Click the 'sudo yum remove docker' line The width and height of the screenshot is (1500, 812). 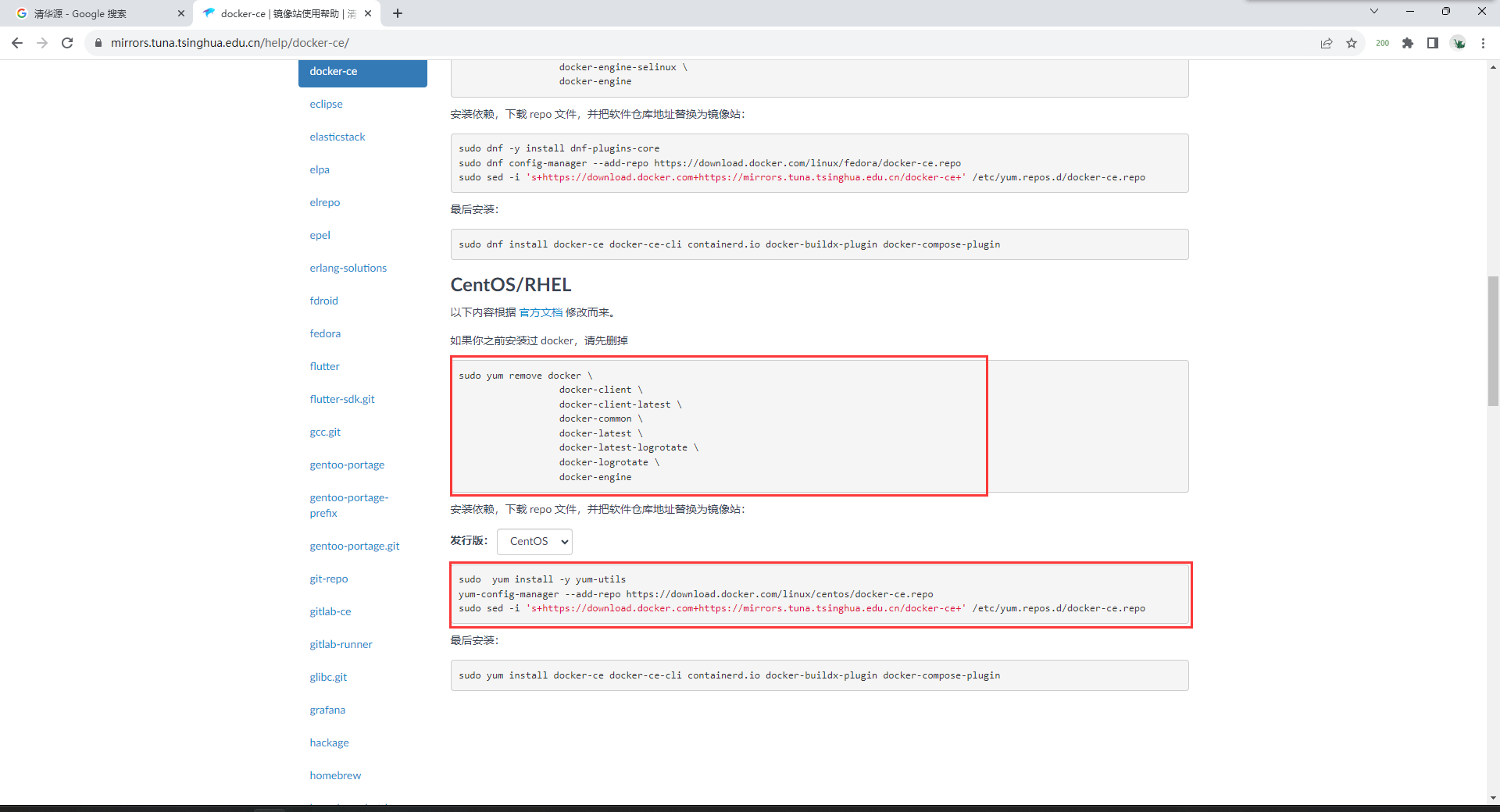[x=525, y=376]
